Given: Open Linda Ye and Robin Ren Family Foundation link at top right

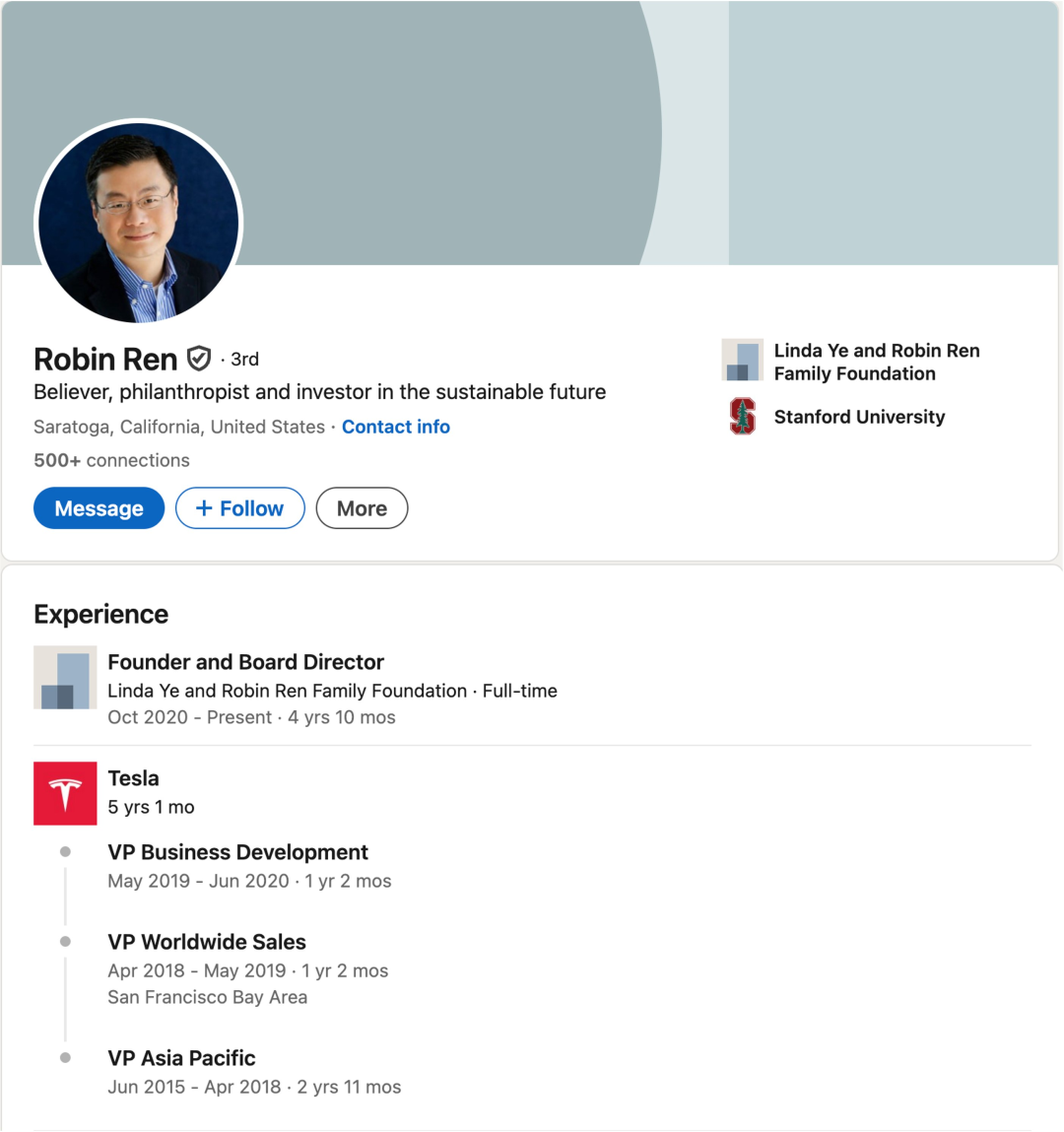Looking at the screenshot, I should click(876, 362).
